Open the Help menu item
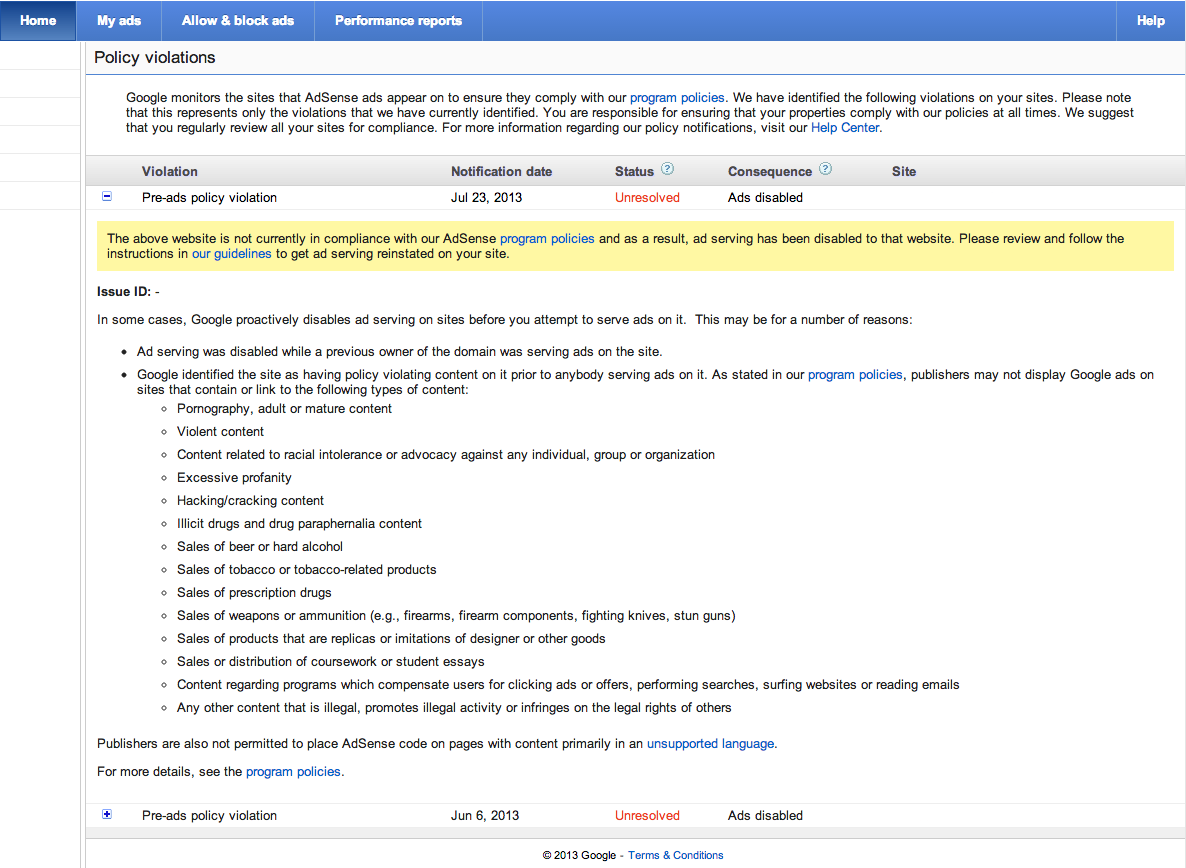 [x=1150, y=20]
